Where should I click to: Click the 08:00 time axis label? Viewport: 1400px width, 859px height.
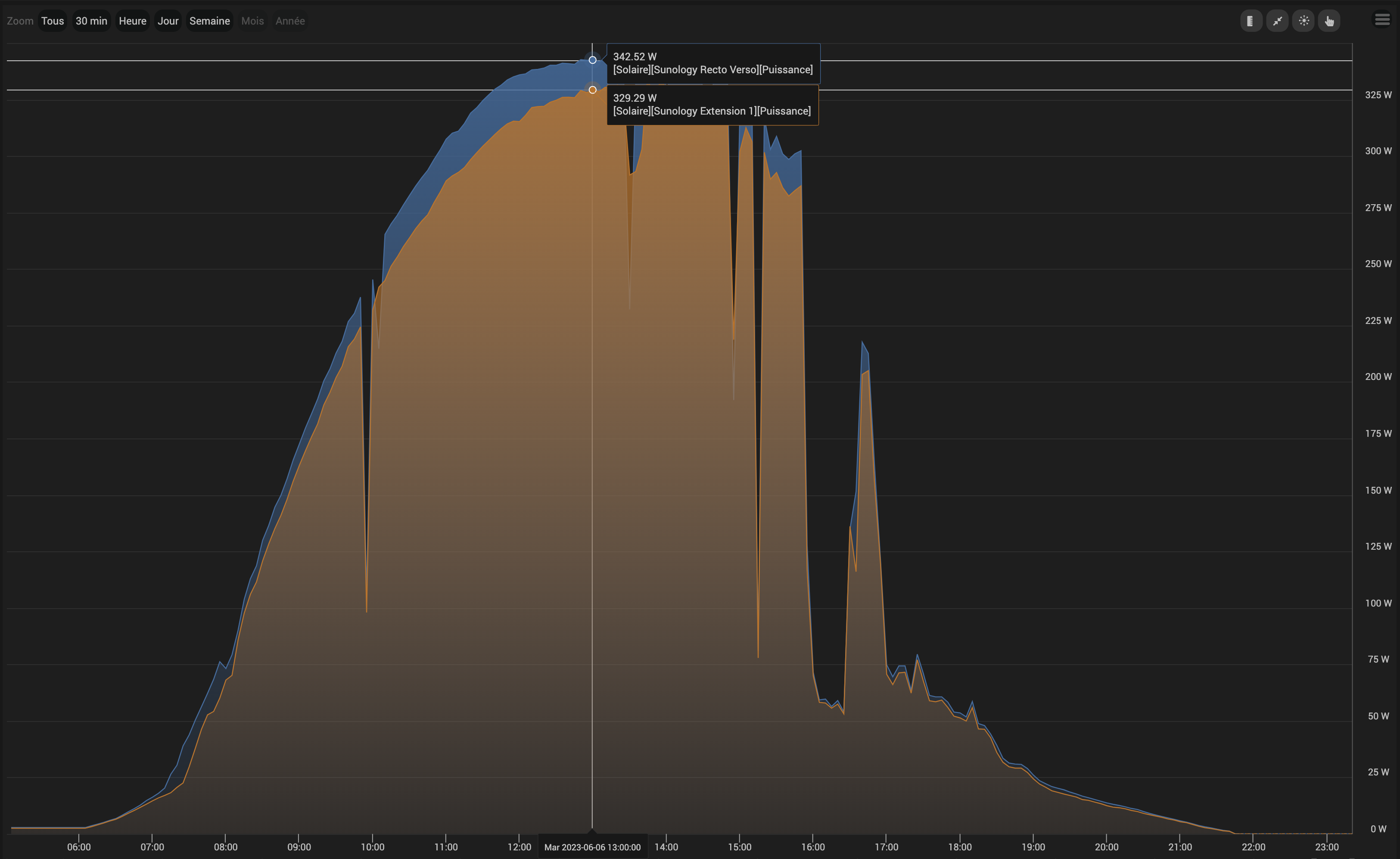(x=226, y=847)
